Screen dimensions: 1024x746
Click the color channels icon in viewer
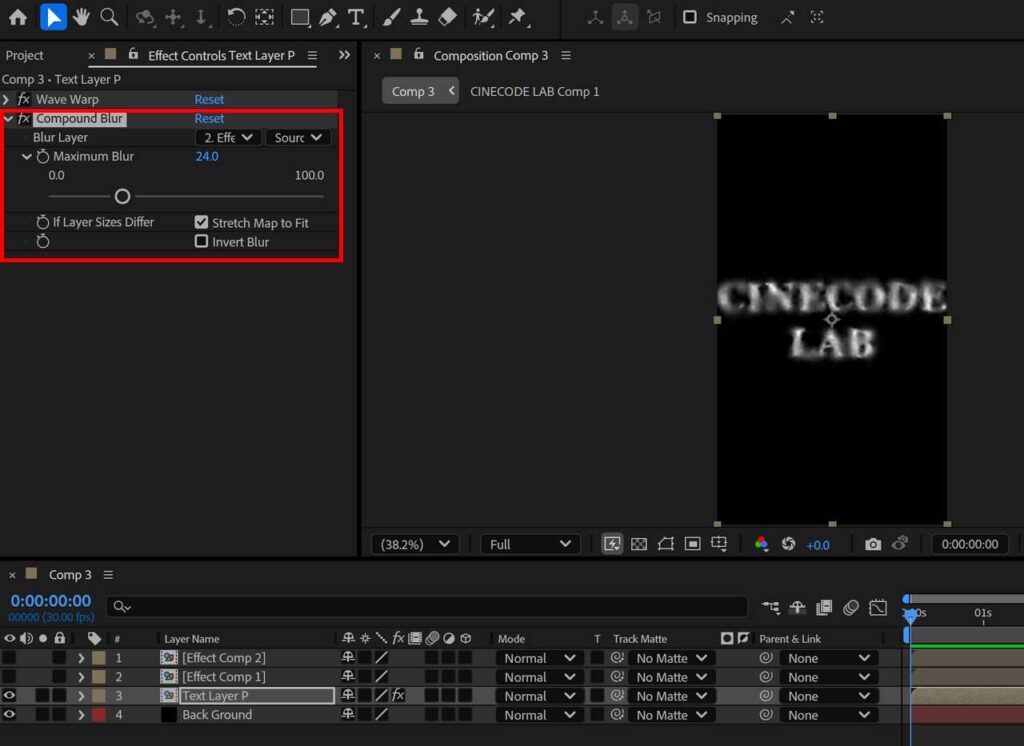pos(761,543)
